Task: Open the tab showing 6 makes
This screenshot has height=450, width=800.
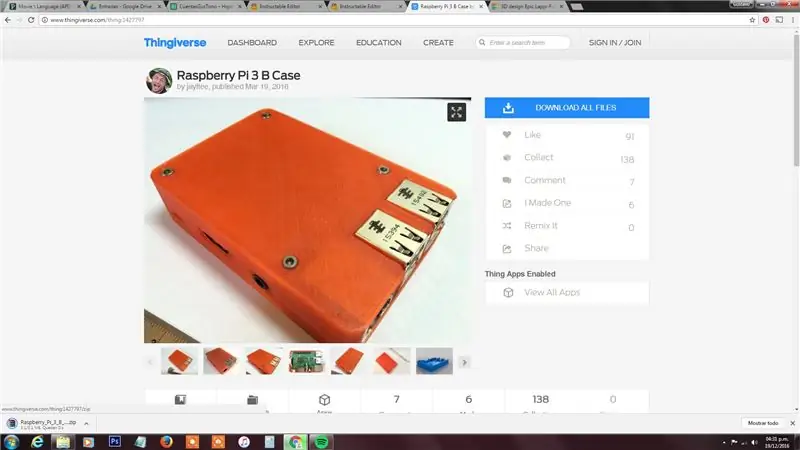Action: tap(468, 399)
